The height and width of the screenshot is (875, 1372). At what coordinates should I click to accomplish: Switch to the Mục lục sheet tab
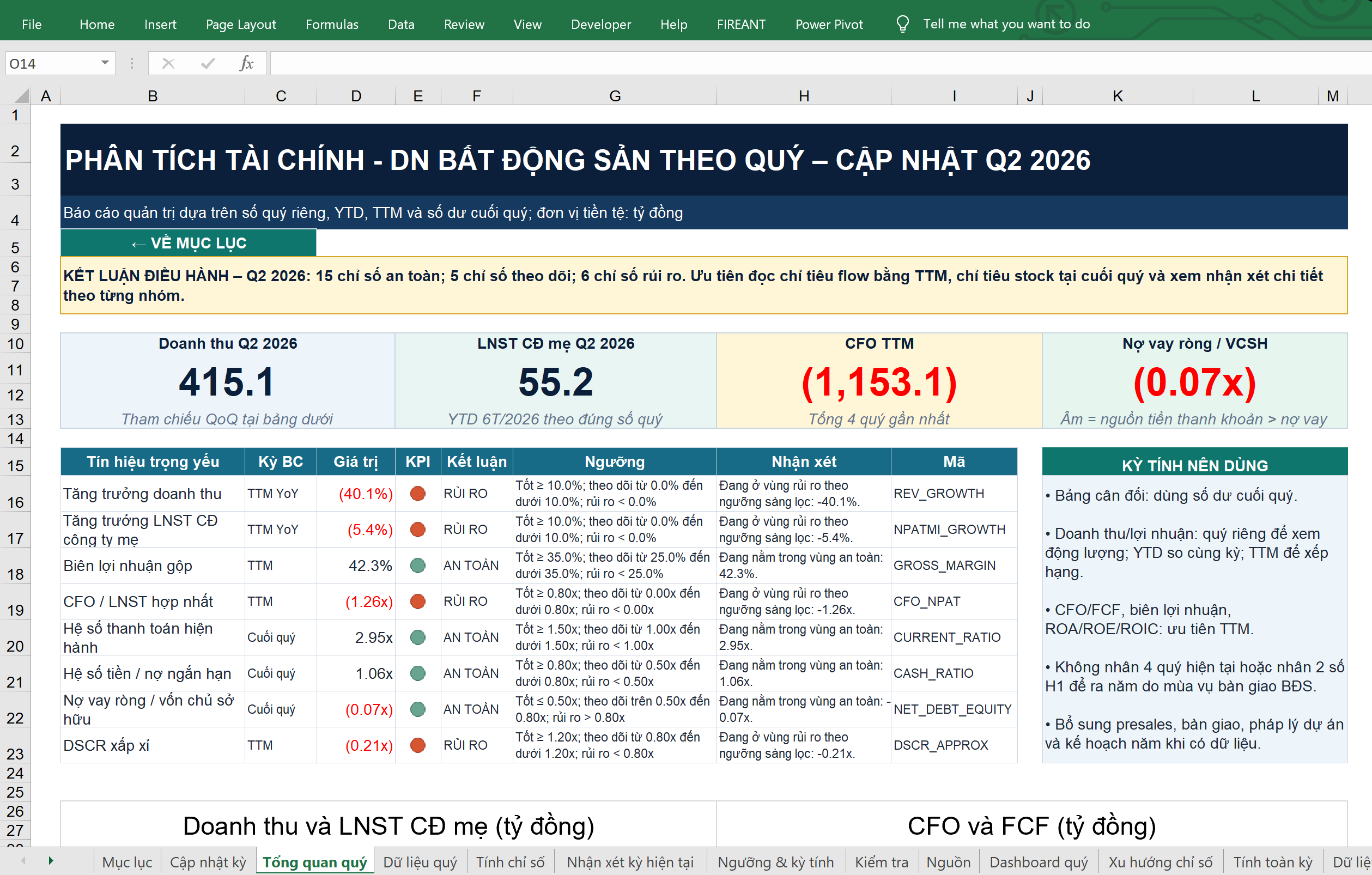pos(127,862)
